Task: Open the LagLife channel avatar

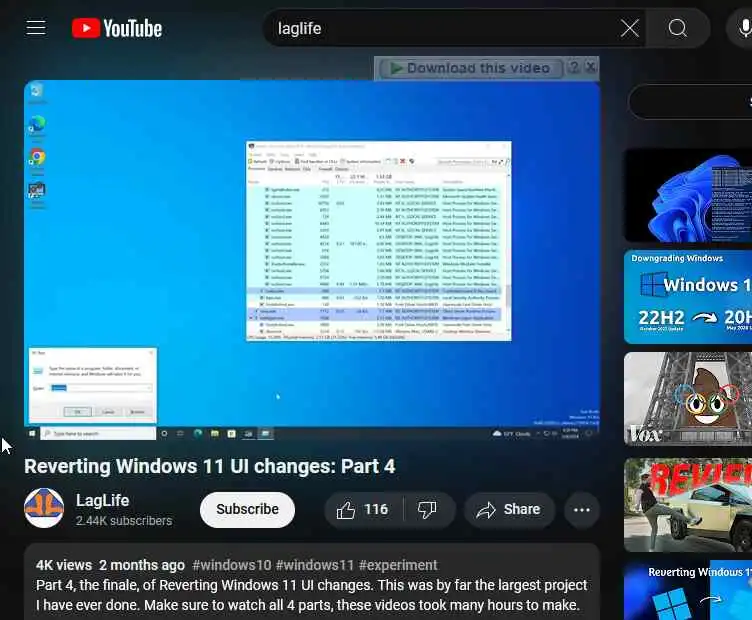Action: click(x=44, y=508)
